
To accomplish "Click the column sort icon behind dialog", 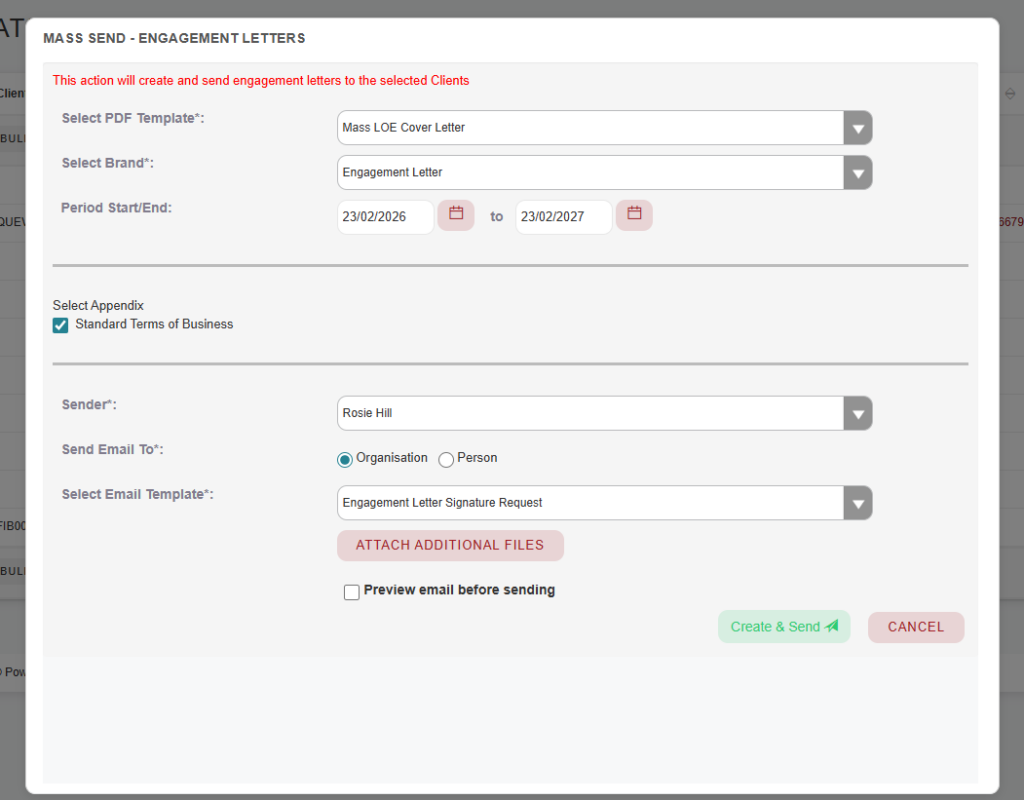I will coord(1010,94).
